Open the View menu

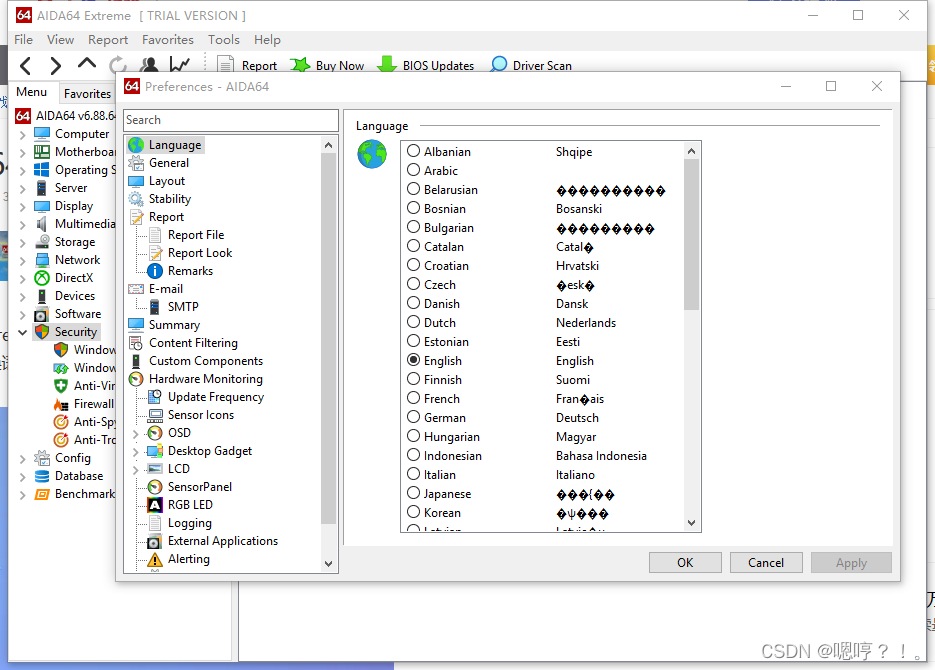coord(60,39)
